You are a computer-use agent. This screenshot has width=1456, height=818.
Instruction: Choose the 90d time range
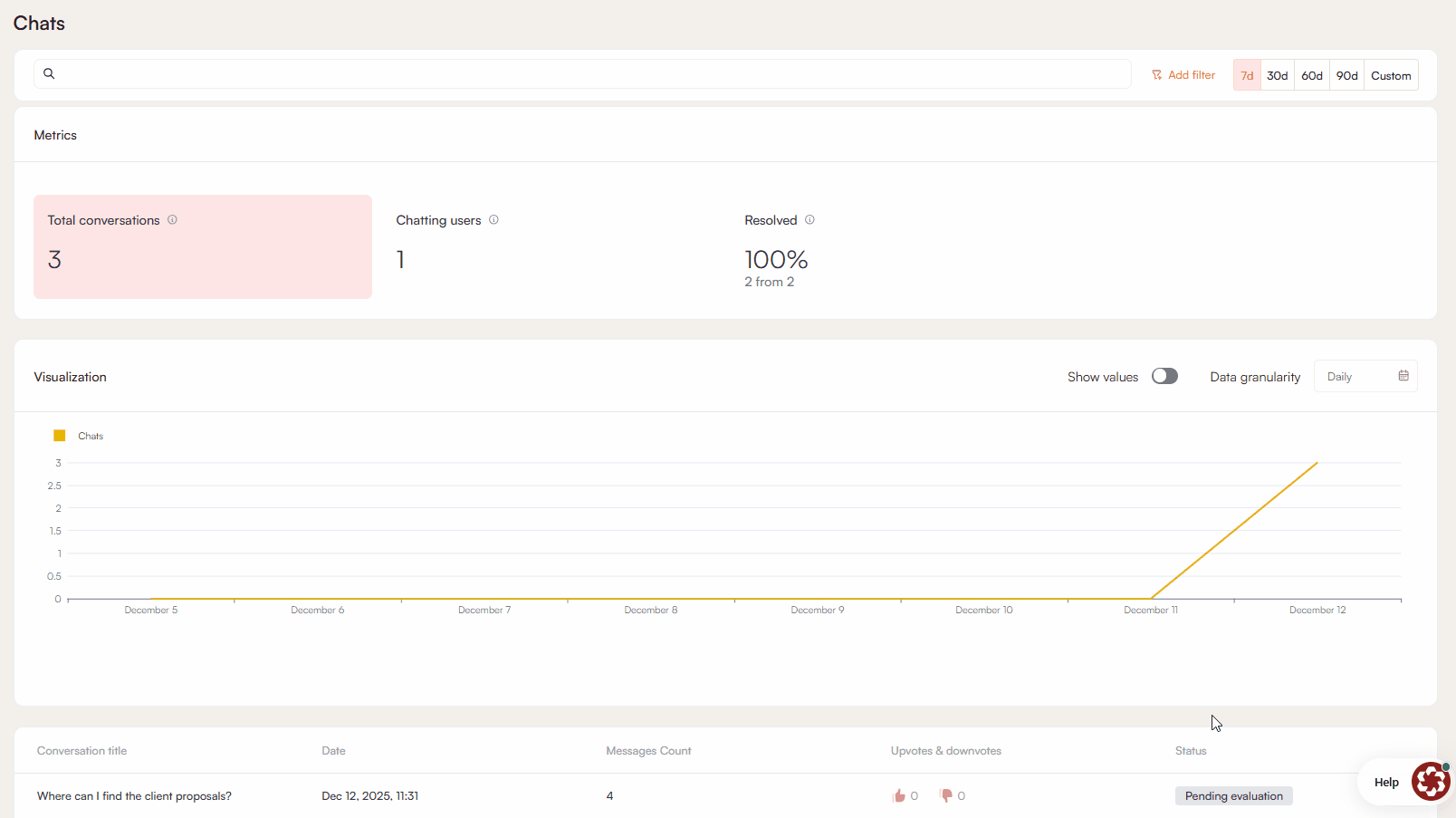coord(1346,75)
